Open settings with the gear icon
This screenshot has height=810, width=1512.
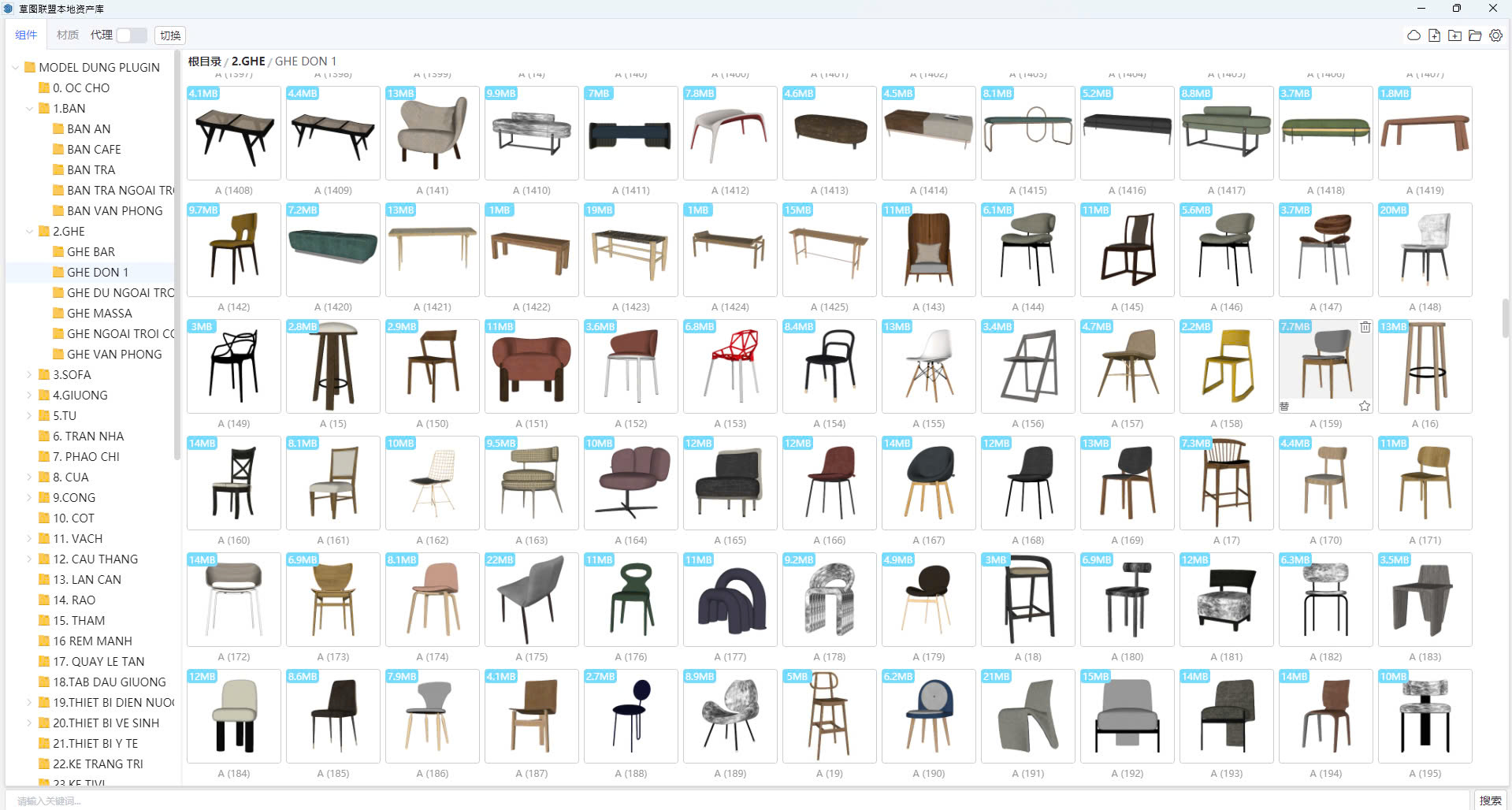(1495, 35)
